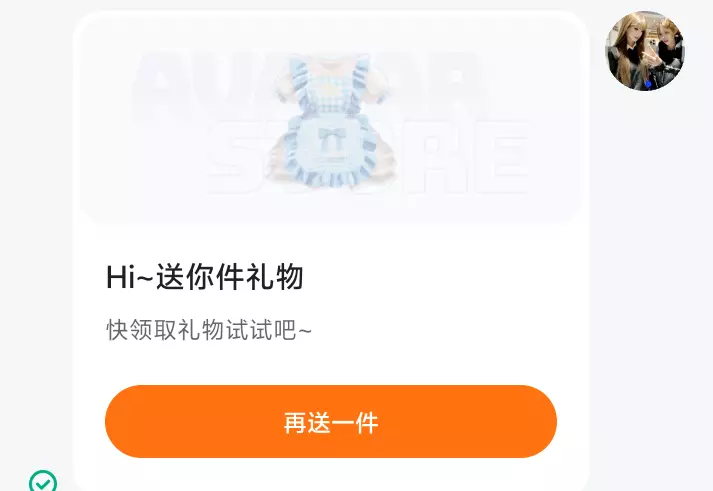Tap the 再送一件 orange button
Viewport: 713px width, 491px height.
[331, 421]
